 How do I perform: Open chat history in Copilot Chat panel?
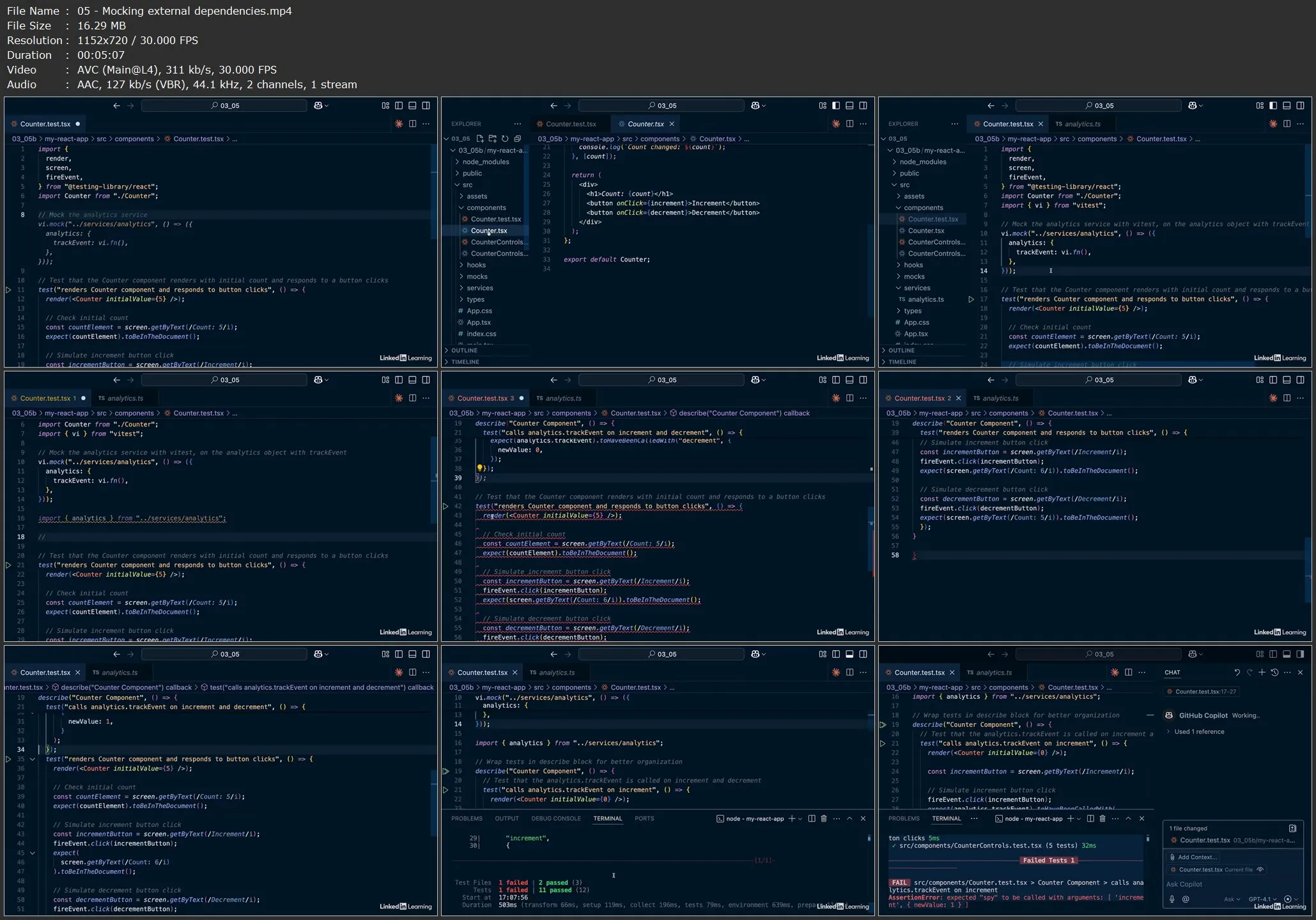[1274, 673]
